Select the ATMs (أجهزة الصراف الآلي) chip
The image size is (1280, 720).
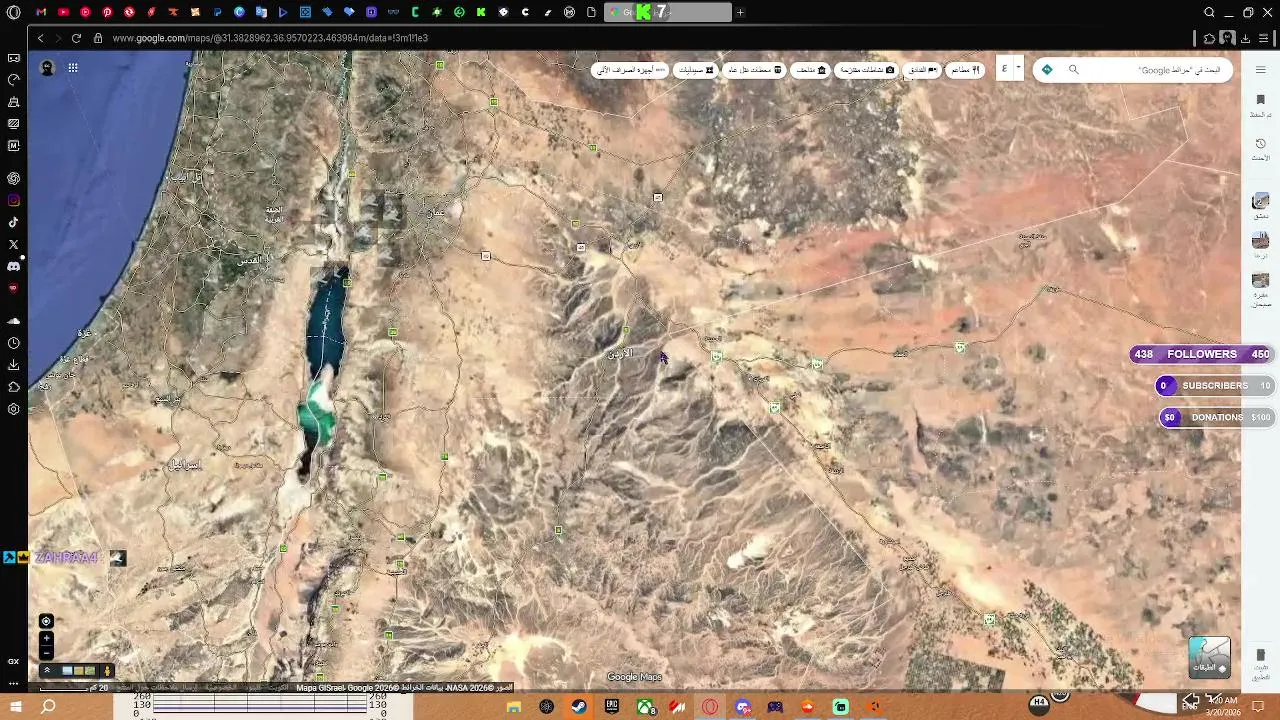click(x=631, y=70)
